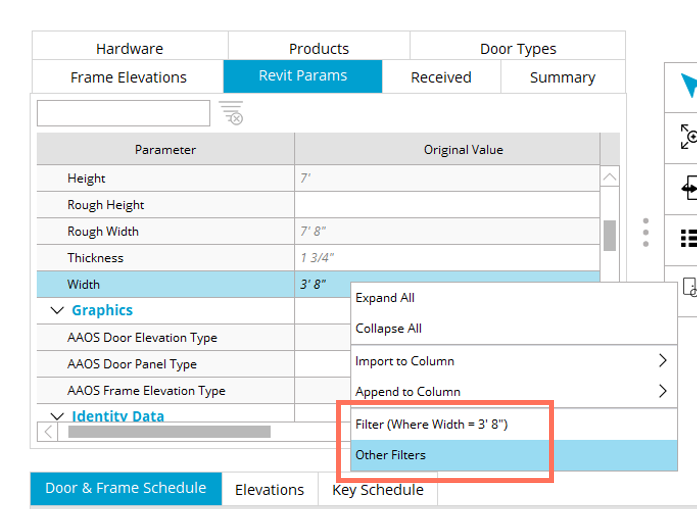697x509 pixels.
Task: Select the Height parameter row
Action: [x=318, y=178]
